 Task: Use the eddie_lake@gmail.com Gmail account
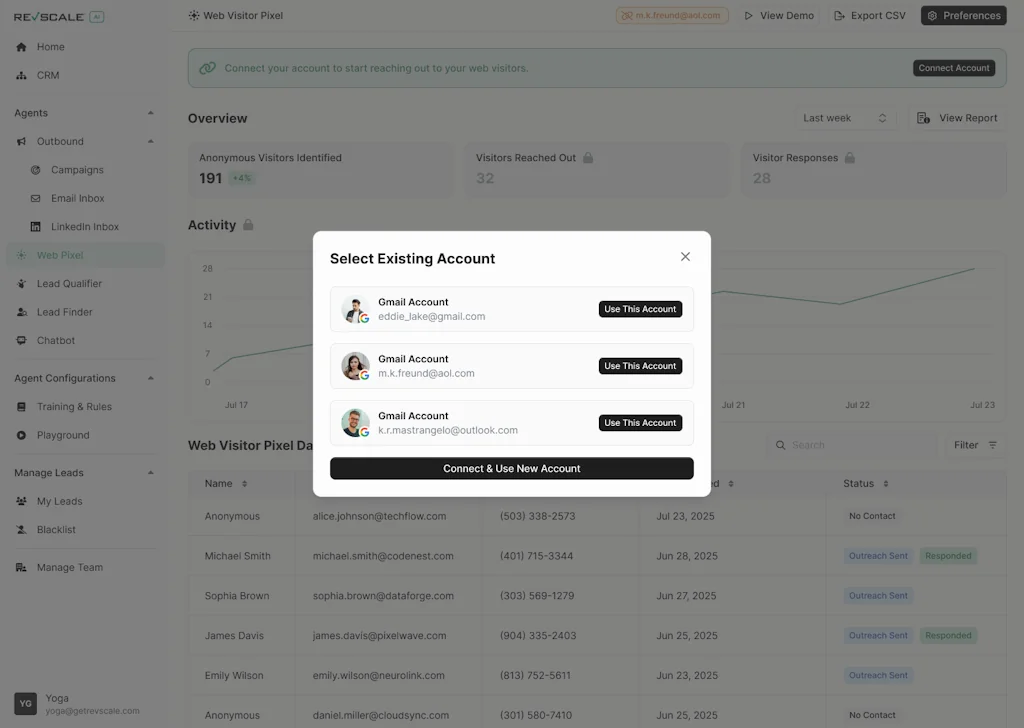pyautogui.click(x=640, y=308)
